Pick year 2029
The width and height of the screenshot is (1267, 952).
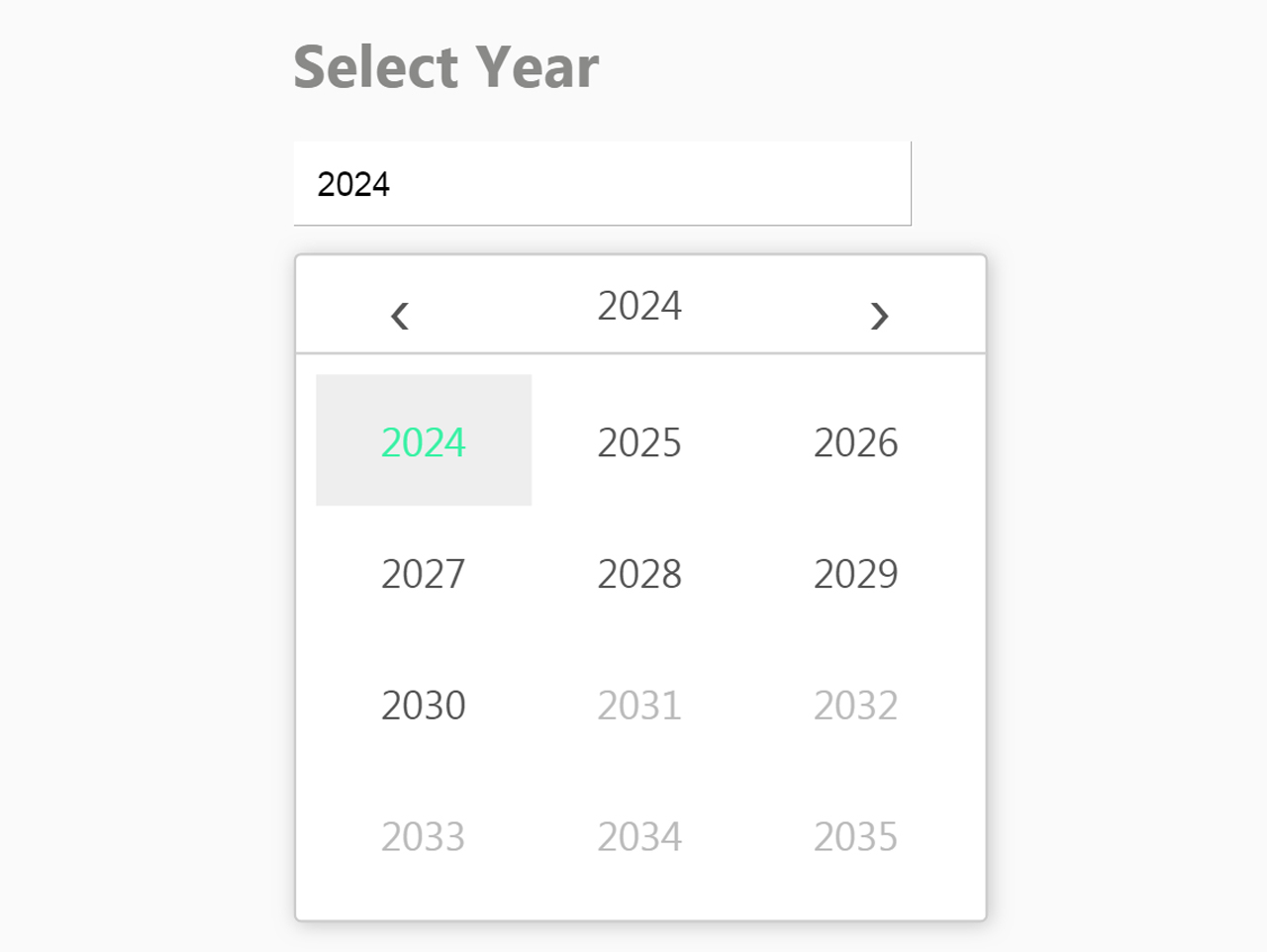coord(856,572)
